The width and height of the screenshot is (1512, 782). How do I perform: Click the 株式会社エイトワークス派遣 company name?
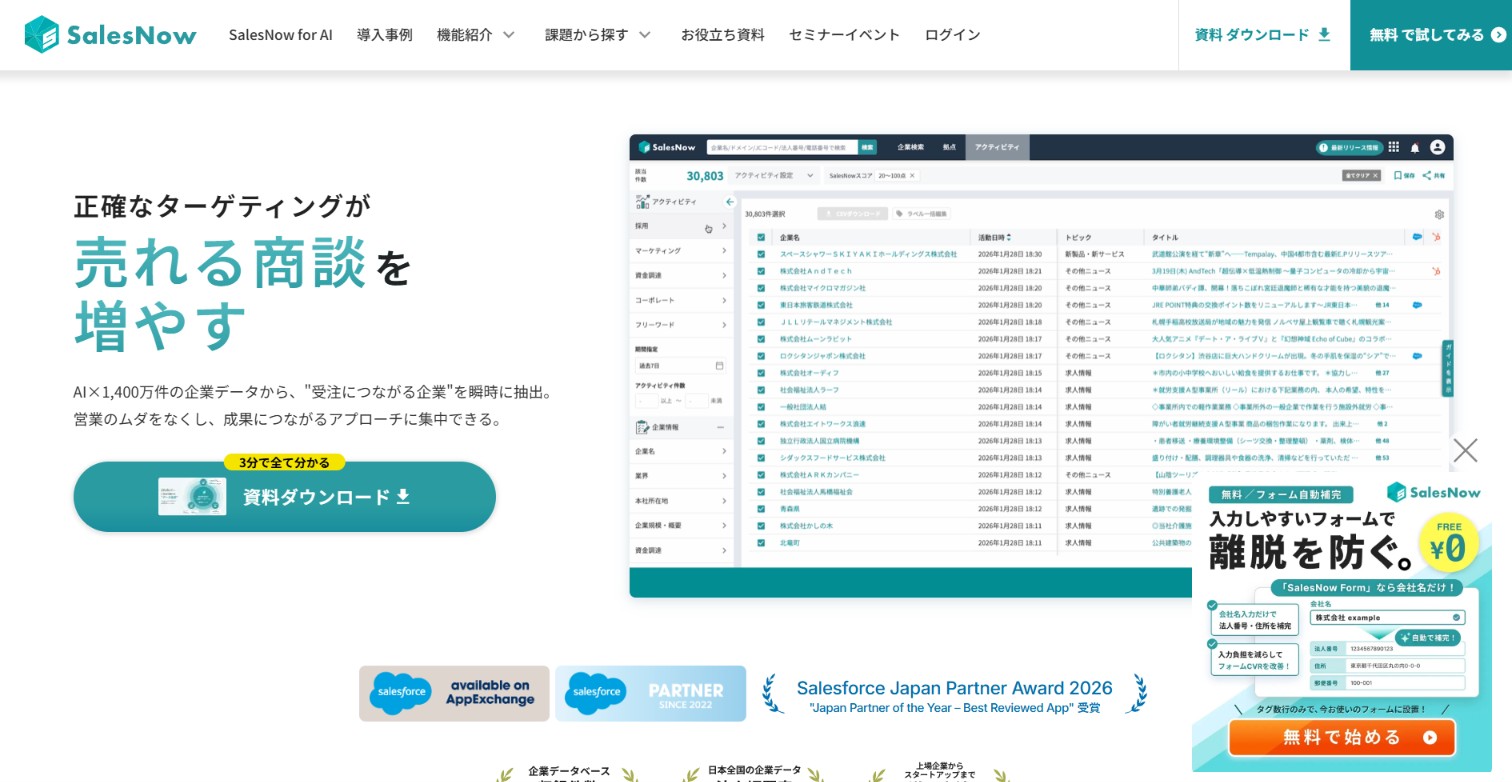[823, 424]
